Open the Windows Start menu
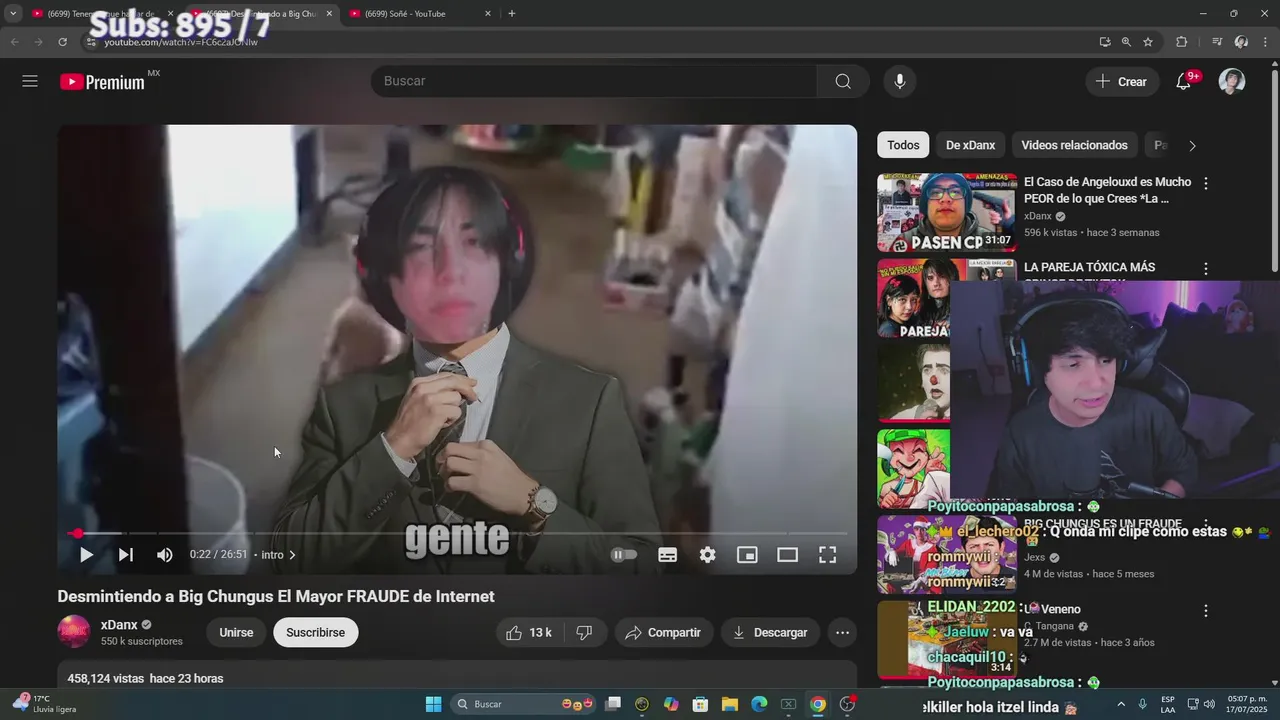1280x720 pixels. pyautogui.click(x=433, y=704)
